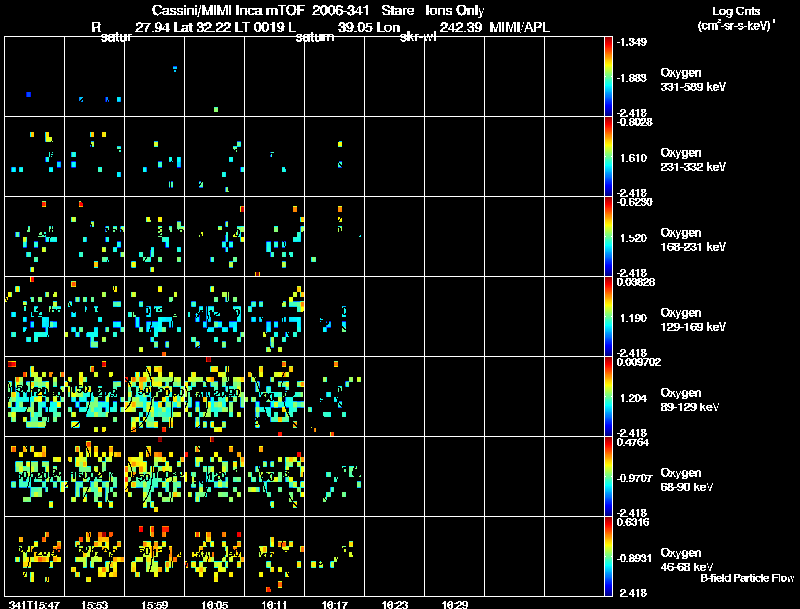Click the -1.349 color scale maximum
Viewport: 800px width, 609px height.
[632, 42]
